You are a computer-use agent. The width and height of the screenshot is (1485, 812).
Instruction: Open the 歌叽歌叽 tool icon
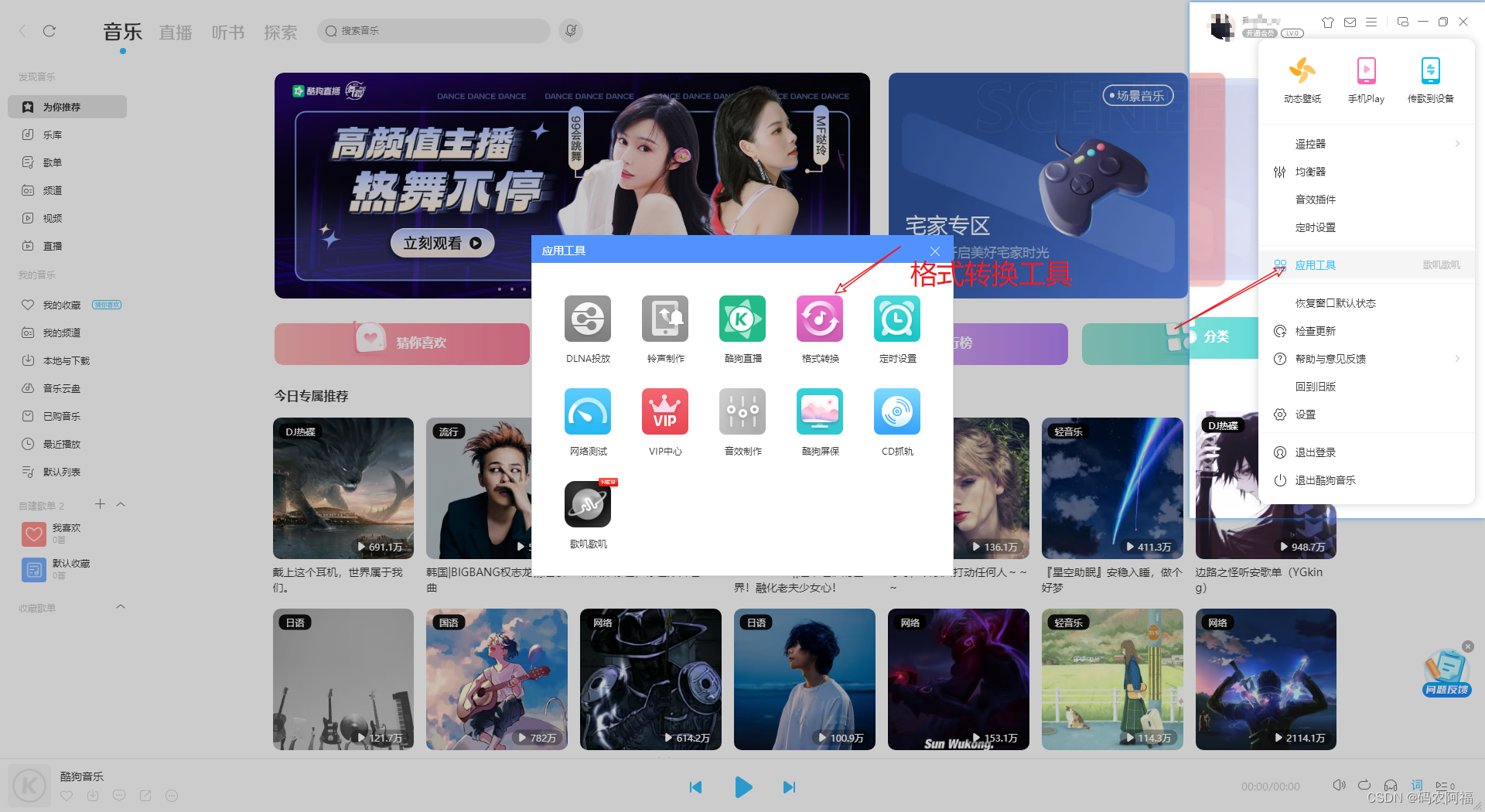(588, 504)
